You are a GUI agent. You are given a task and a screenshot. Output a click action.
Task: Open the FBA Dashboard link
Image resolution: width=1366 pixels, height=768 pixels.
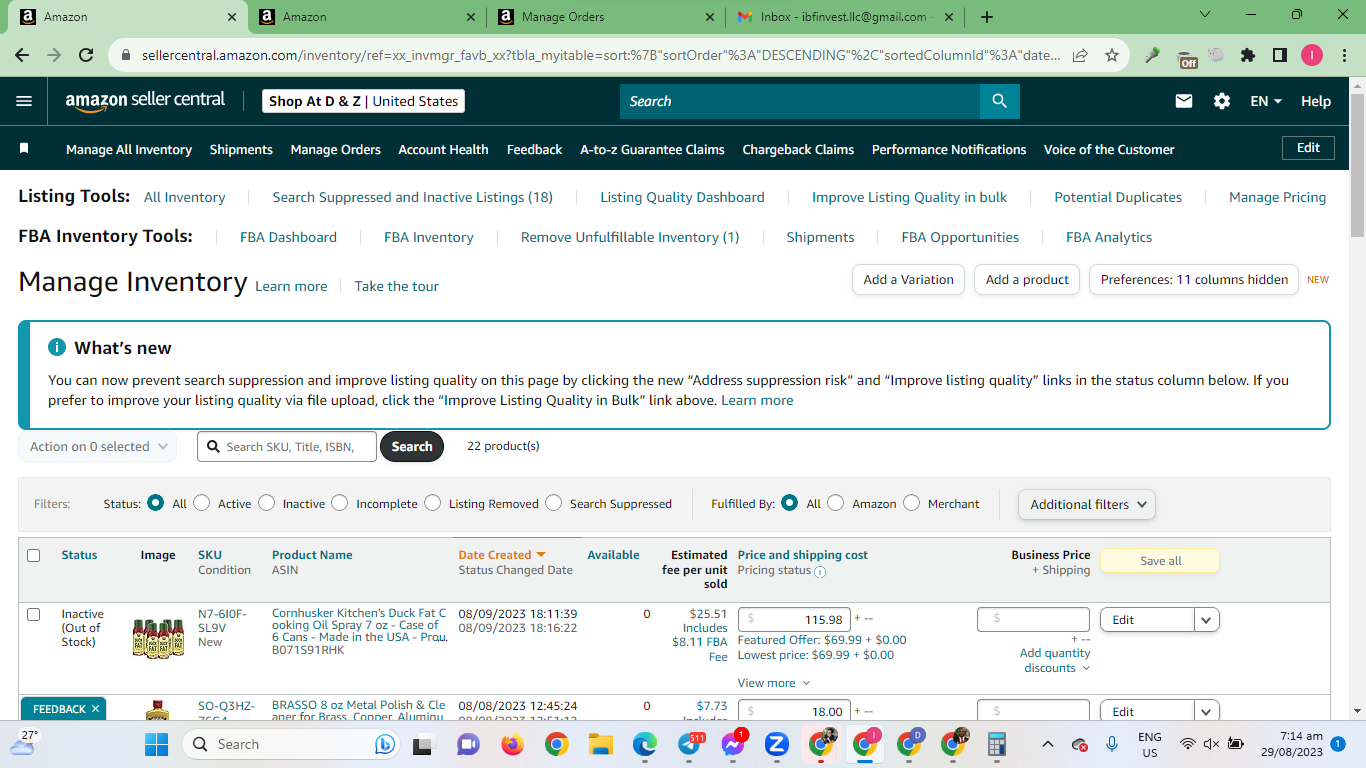288,237
